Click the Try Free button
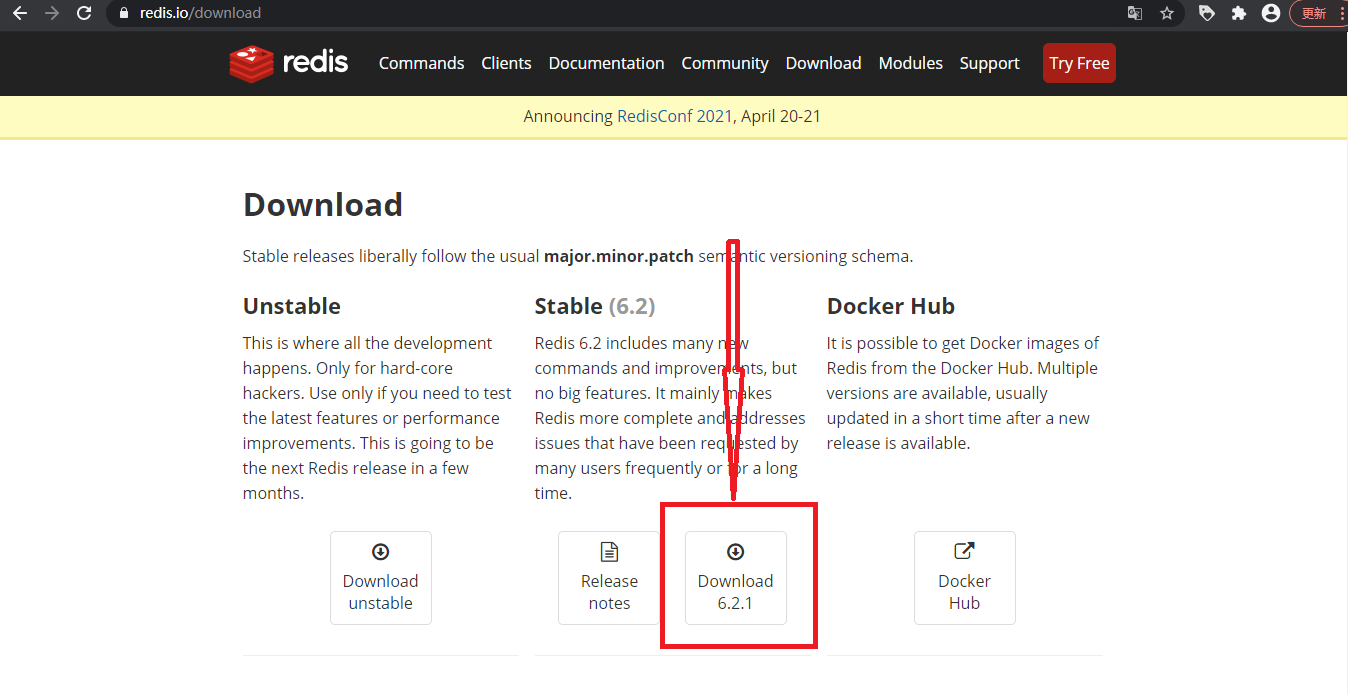This screenshot has width=1348, height=694. click(x=1079, y=63)
